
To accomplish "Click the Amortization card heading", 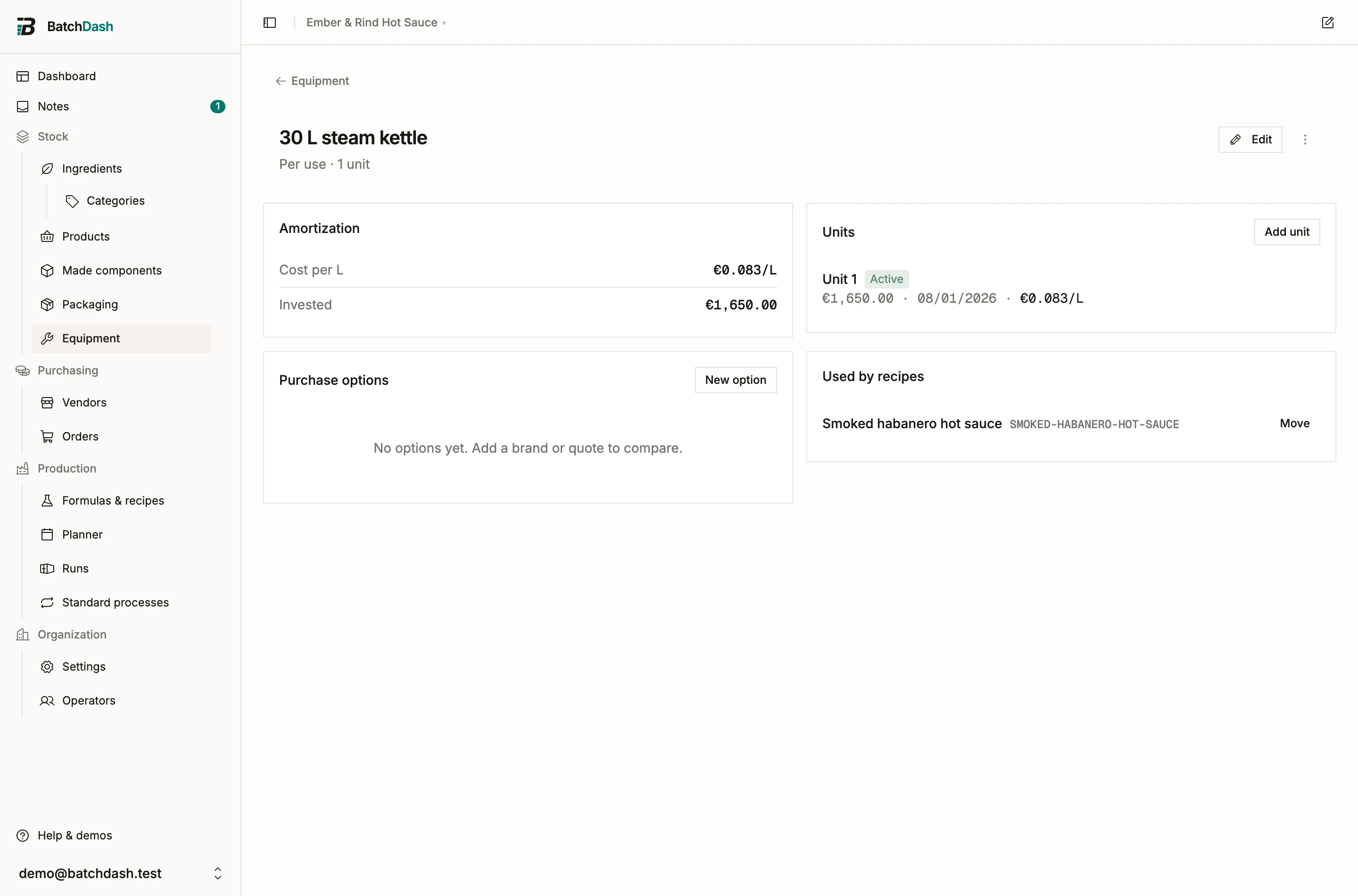I will coord(319,228).
